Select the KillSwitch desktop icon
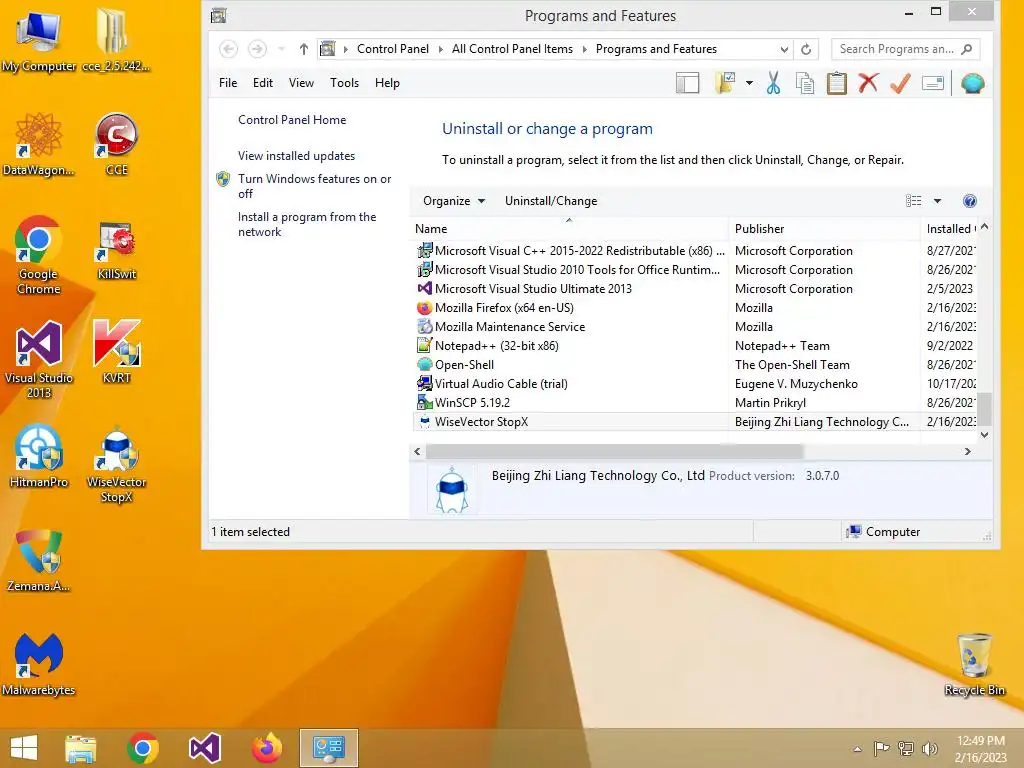The width and height of the screenshot is (1024, 768). click(116, 250)
